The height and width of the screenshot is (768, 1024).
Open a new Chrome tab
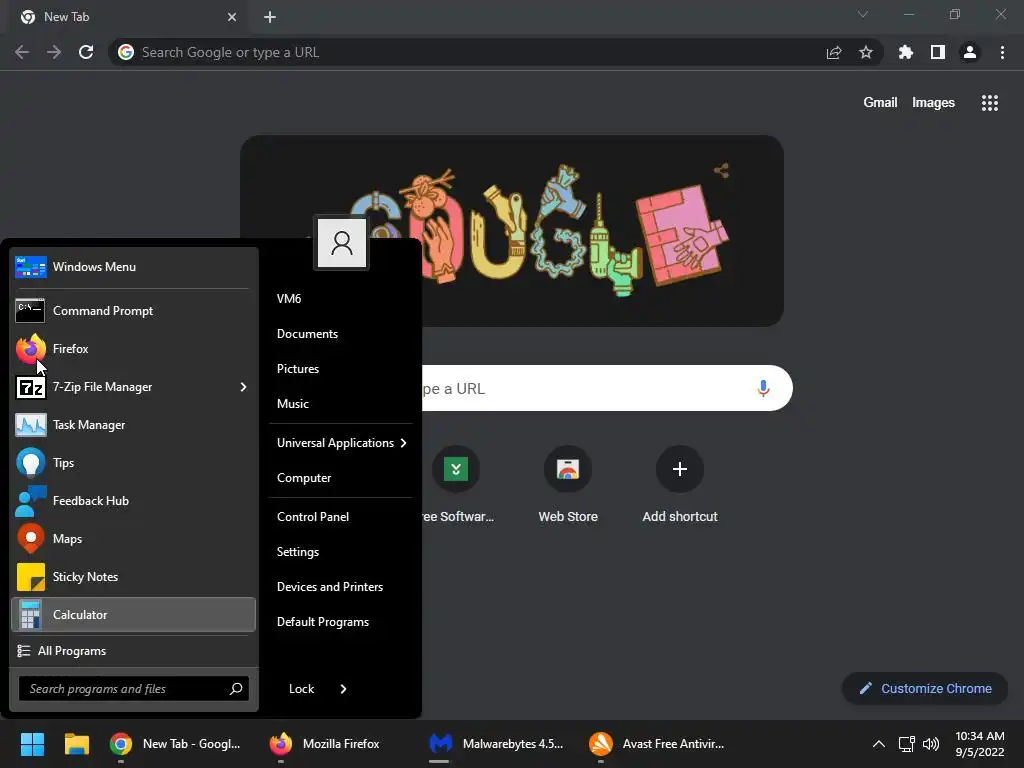coord(270,17)
